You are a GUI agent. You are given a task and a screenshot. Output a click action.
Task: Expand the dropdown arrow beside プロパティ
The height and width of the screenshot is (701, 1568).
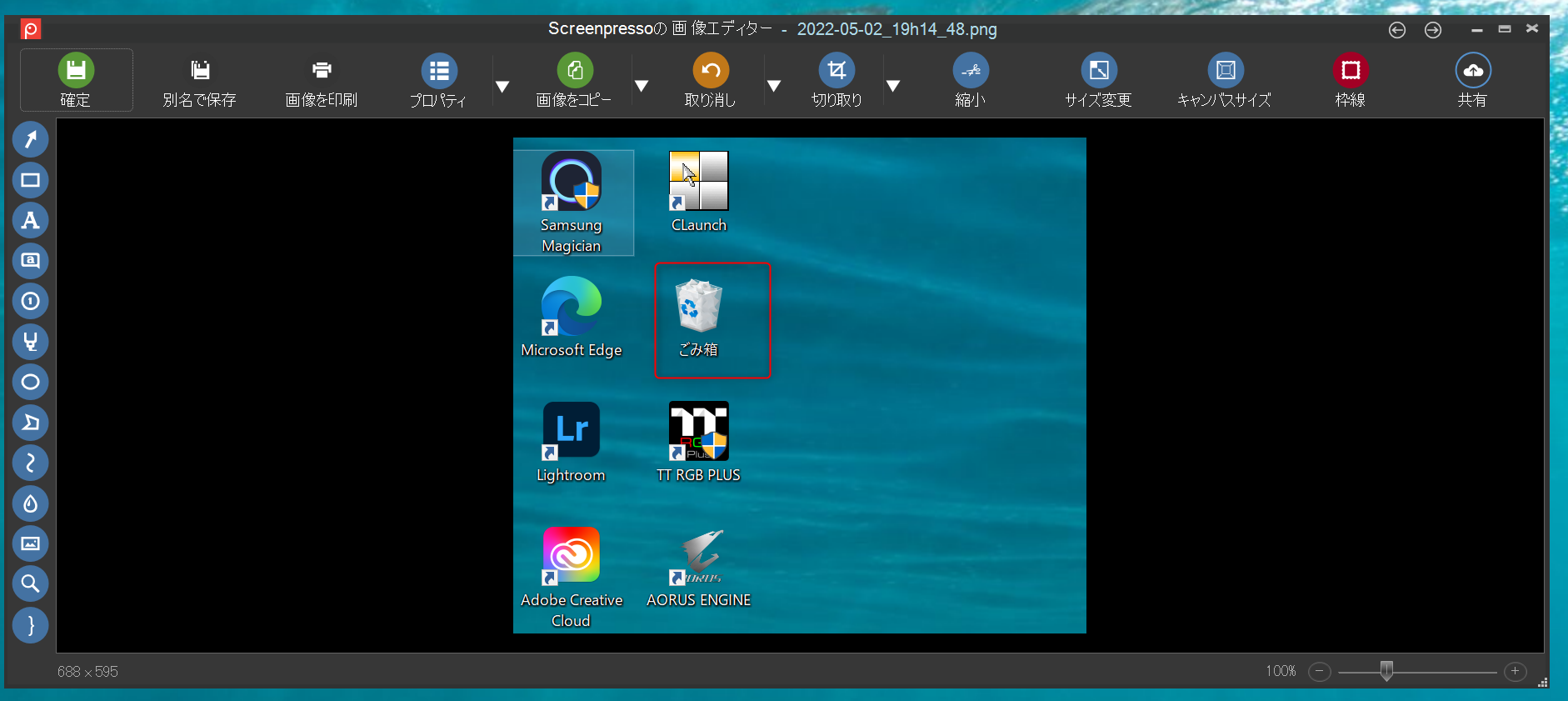tap(502, 87)
